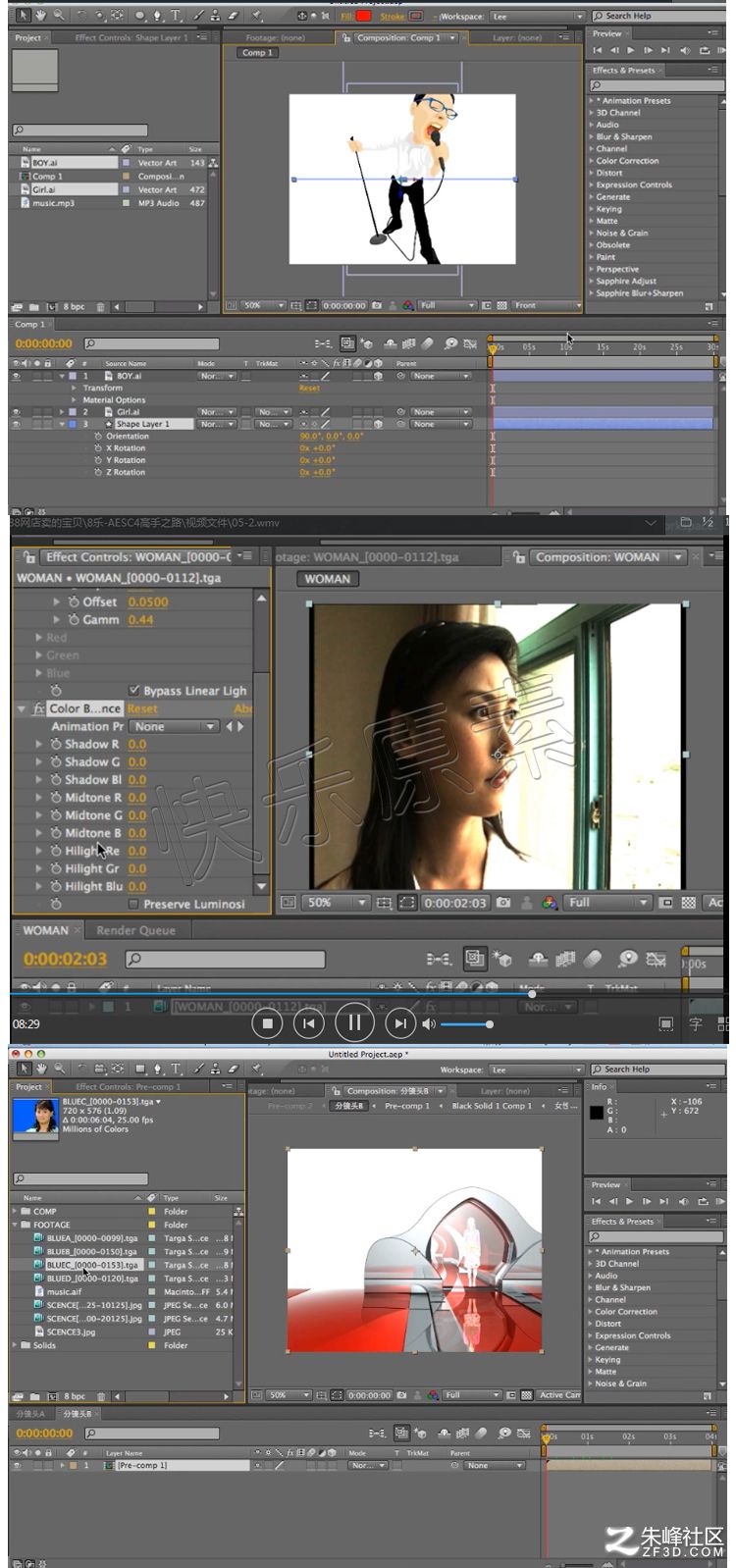Viewport: 736px width, 1568px height.
Task: Select the WOMAN timeline tab
Action: click(45, 930)
